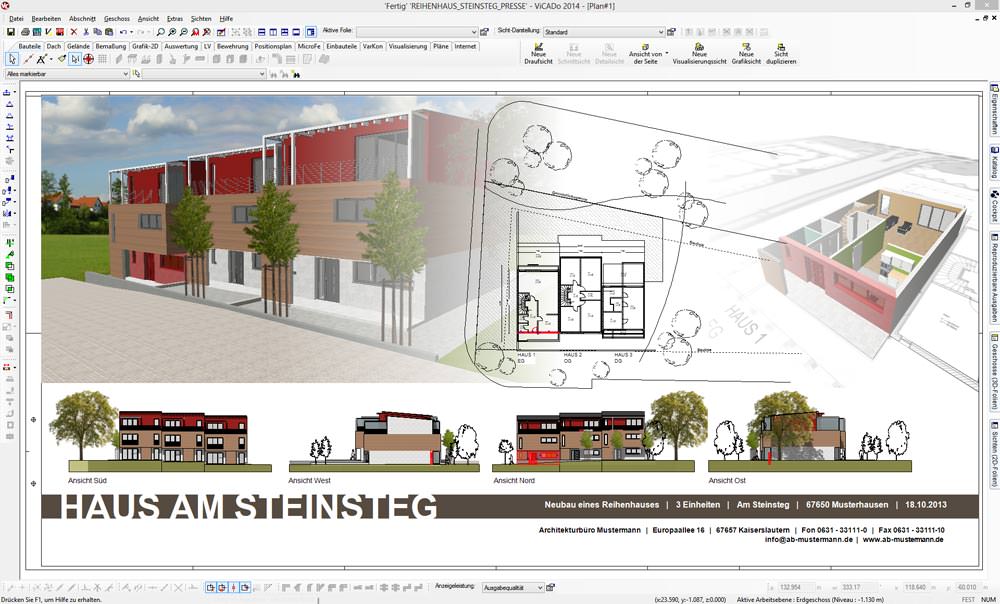1000x604 pixels.
Task: Switch to the Bewehrung tab
Action: point(232,47)
